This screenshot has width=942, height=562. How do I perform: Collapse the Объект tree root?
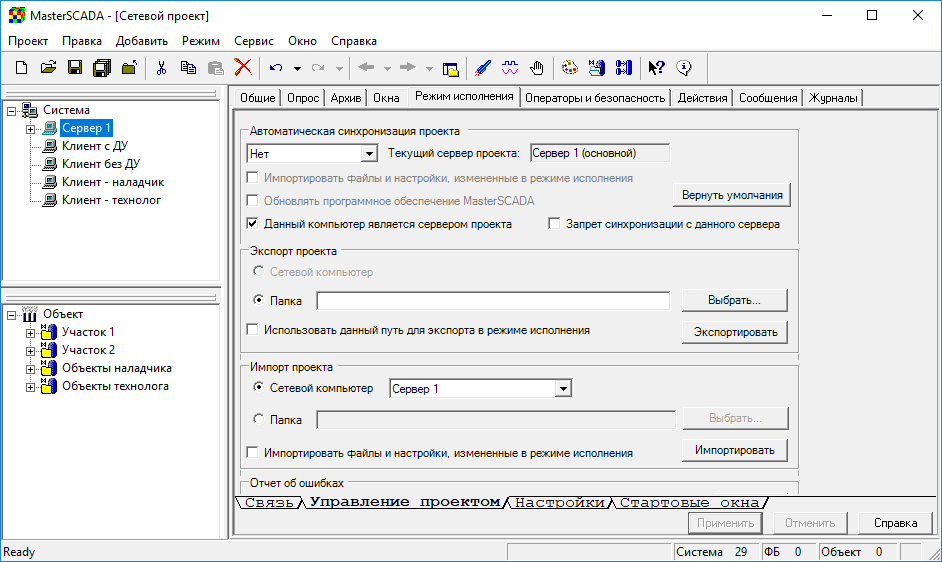click(x=11, y=315)
